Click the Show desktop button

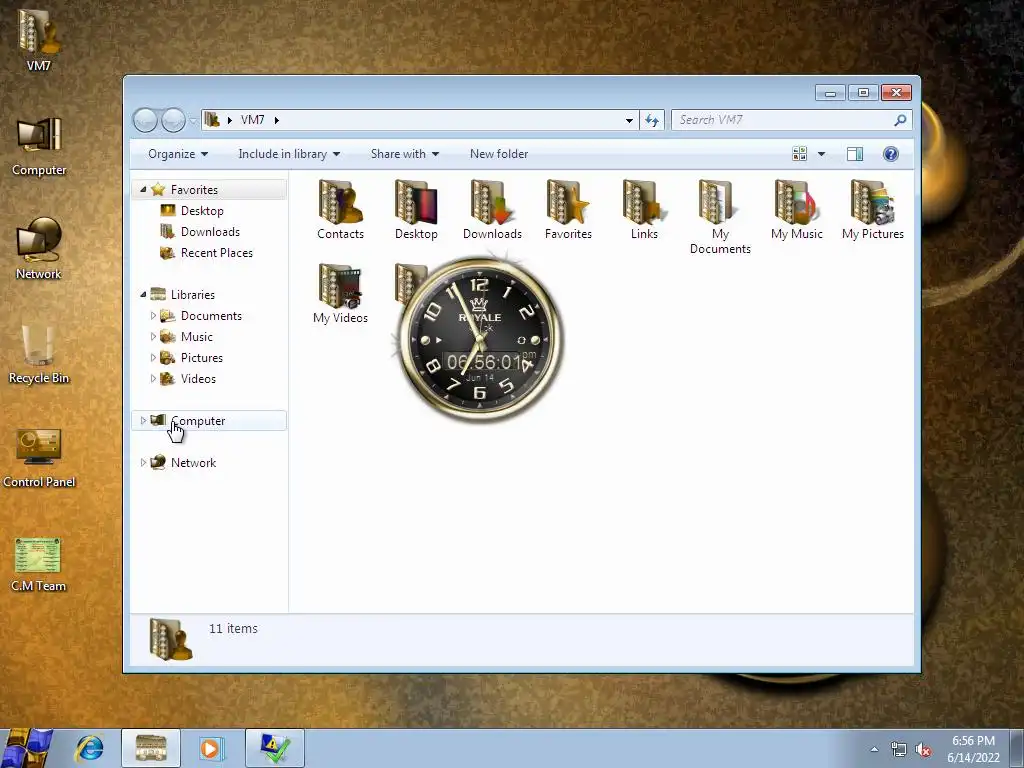click(x=1017, y=748)
